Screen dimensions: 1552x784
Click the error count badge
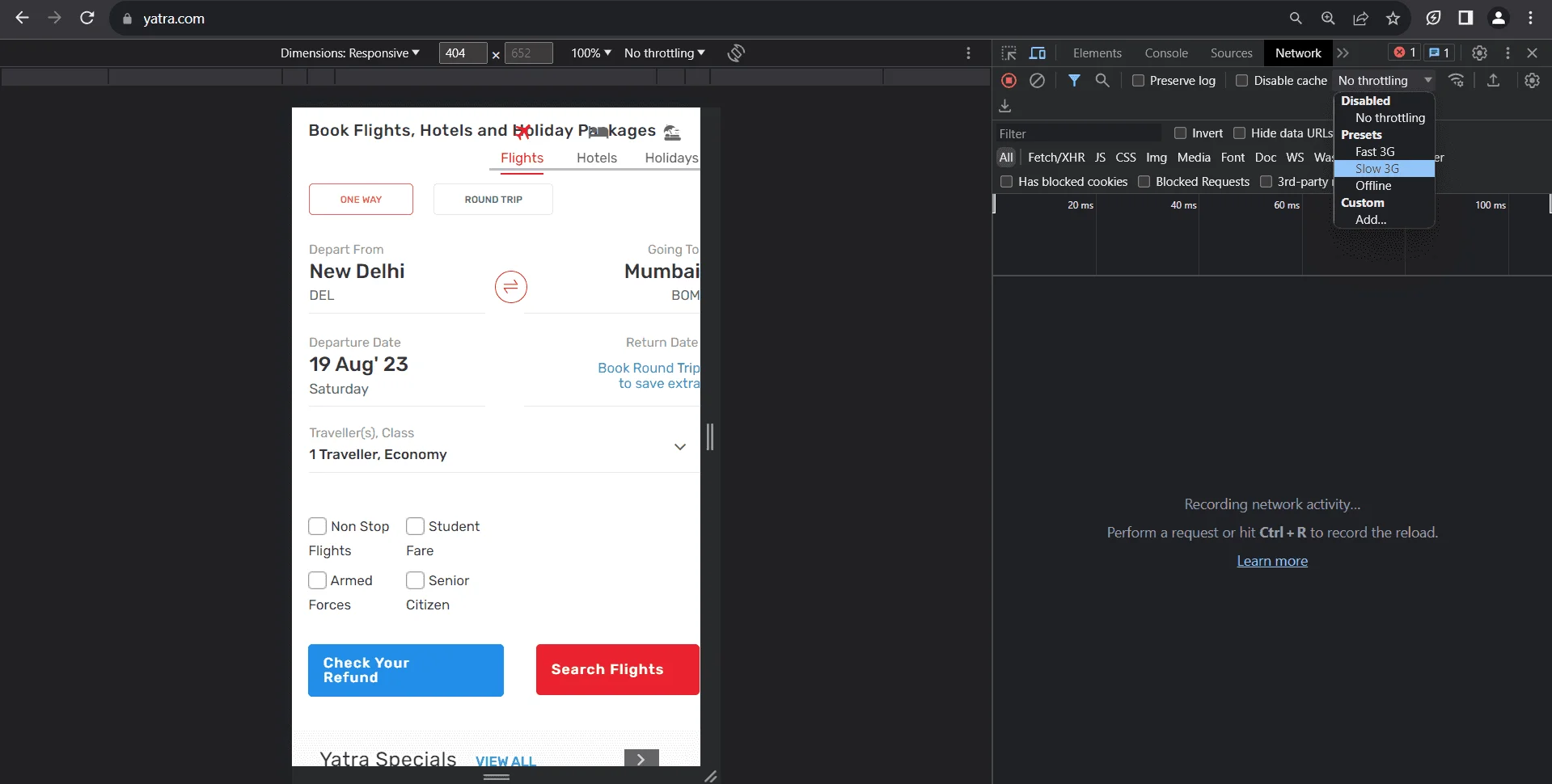[x=1405, y=53]
